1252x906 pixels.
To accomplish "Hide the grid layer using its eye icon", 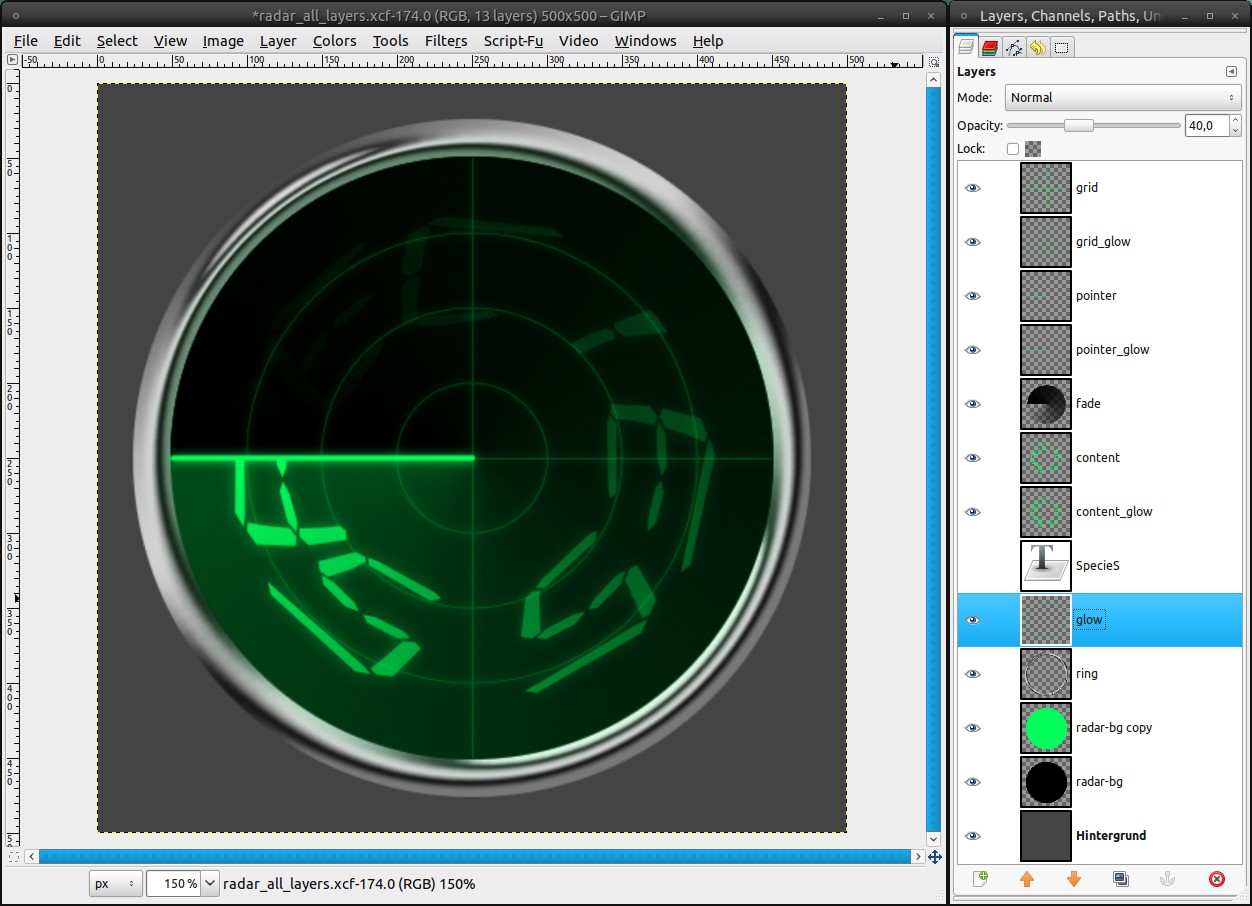I will point(973,188).
